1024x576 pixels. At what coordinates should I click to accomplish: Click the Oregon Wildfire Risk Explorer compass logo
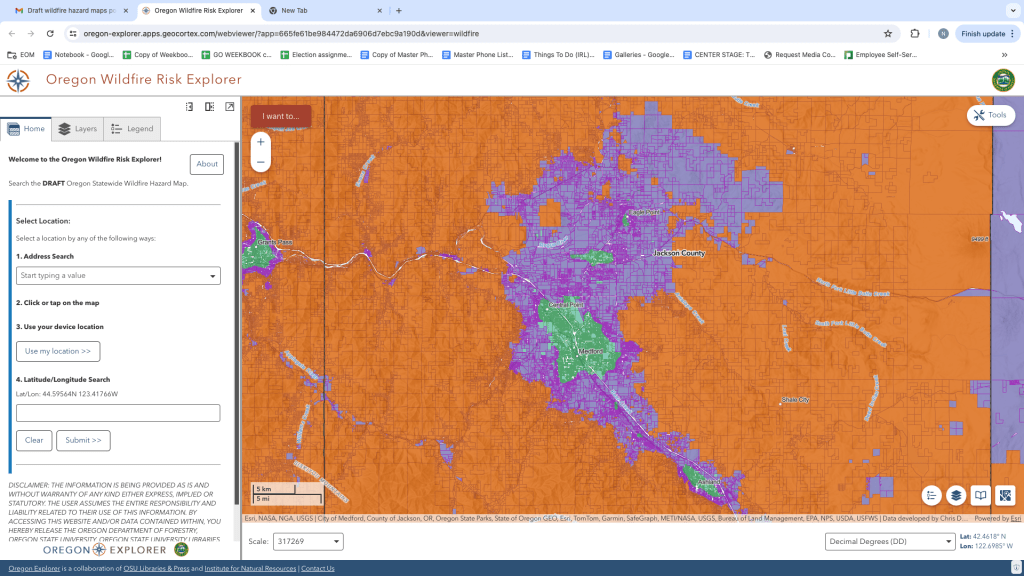tap(18, 80)
